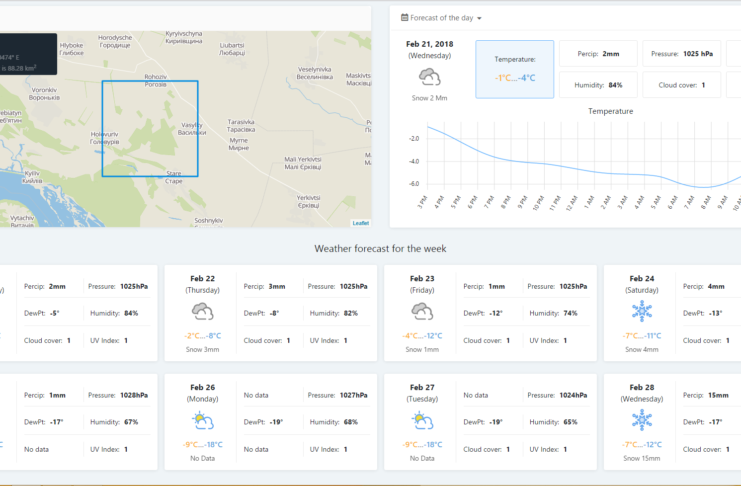Image resolution: width=741 pixels, height=486 pixels.
Task: Click the Feb 26 partly sunny icon
Action: click(x=203, y=421)
